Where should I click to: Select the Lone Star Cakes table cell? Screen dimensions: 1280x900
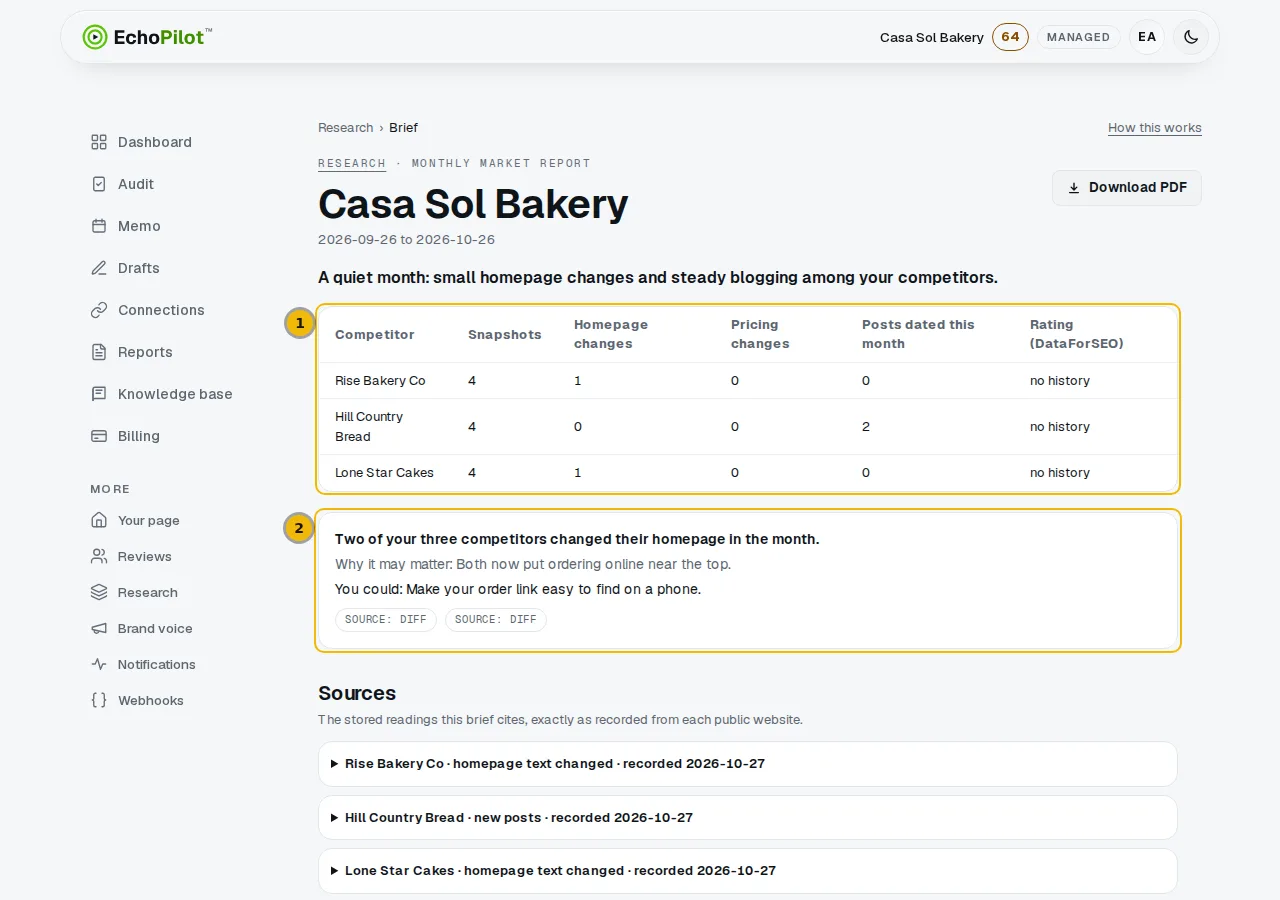tap(385, 473)
